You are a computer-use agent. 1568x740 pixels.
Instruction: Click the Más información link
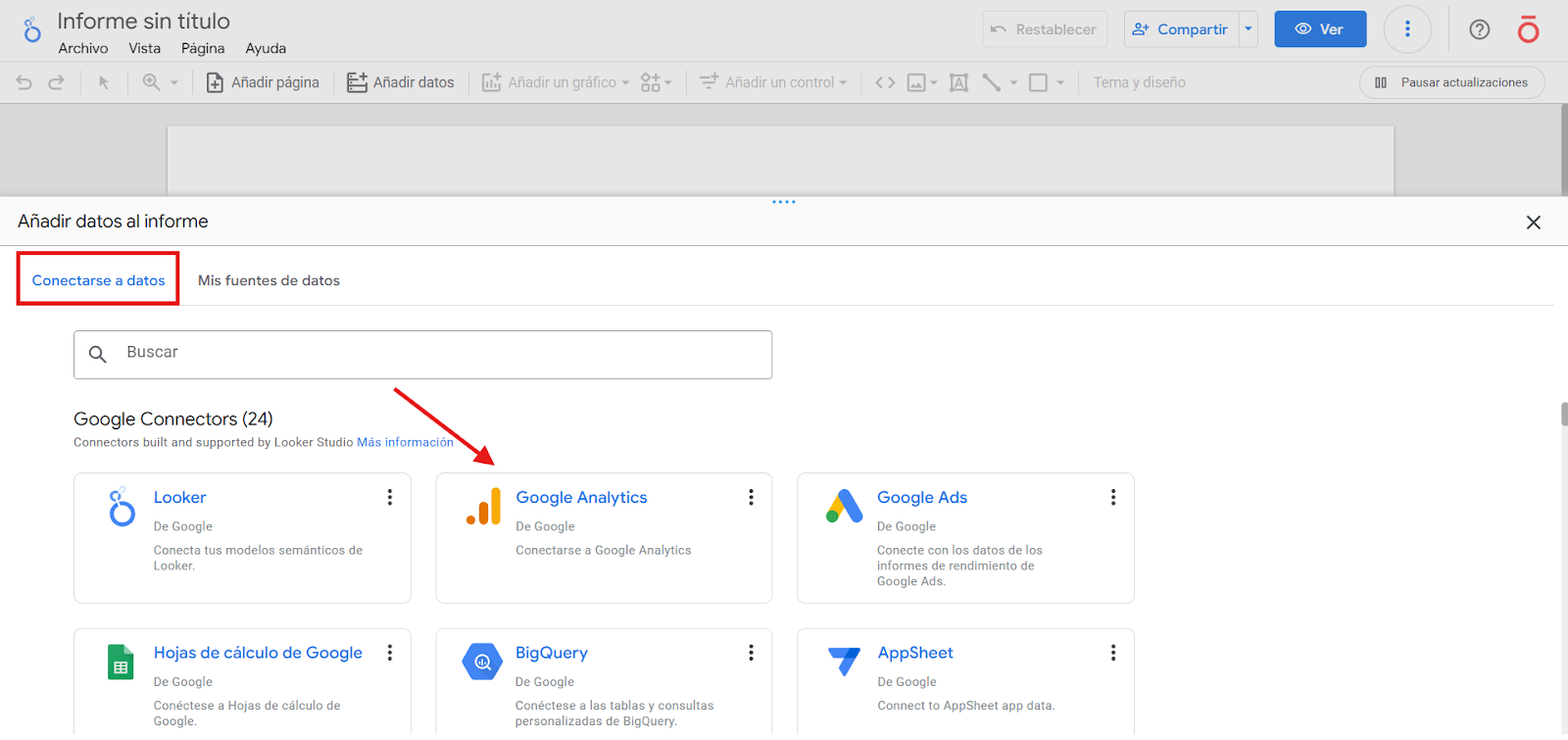coord(405,443)
